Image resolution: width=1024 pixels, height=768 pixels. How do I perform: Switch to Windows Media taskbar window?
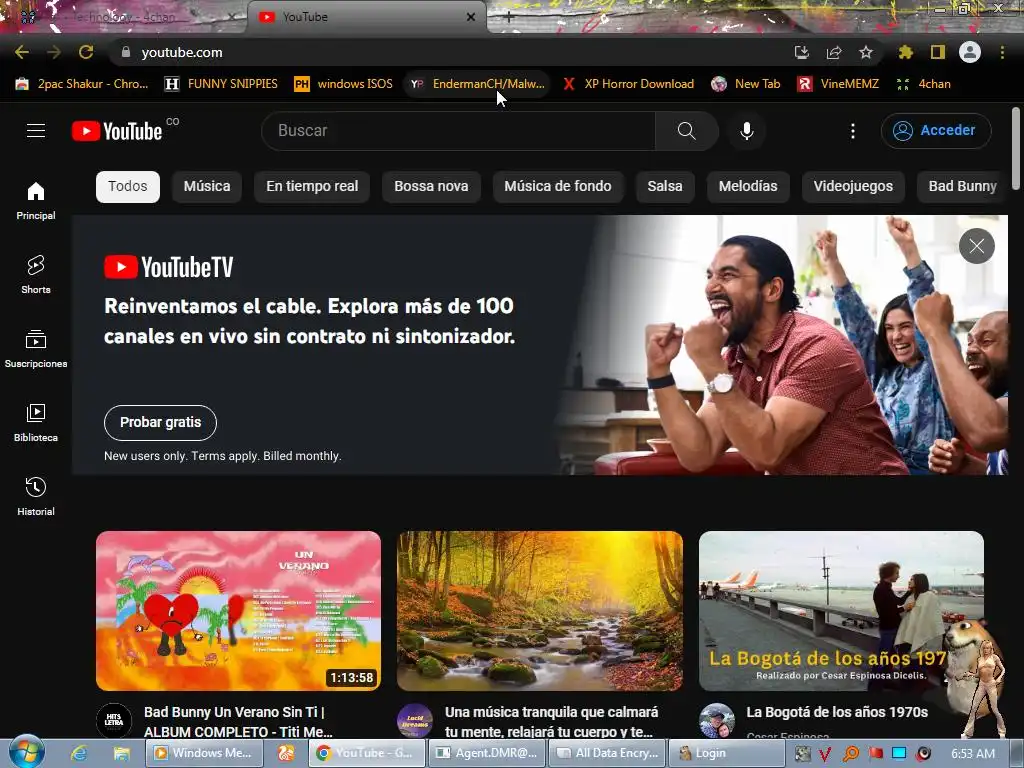tap(206, 753)
